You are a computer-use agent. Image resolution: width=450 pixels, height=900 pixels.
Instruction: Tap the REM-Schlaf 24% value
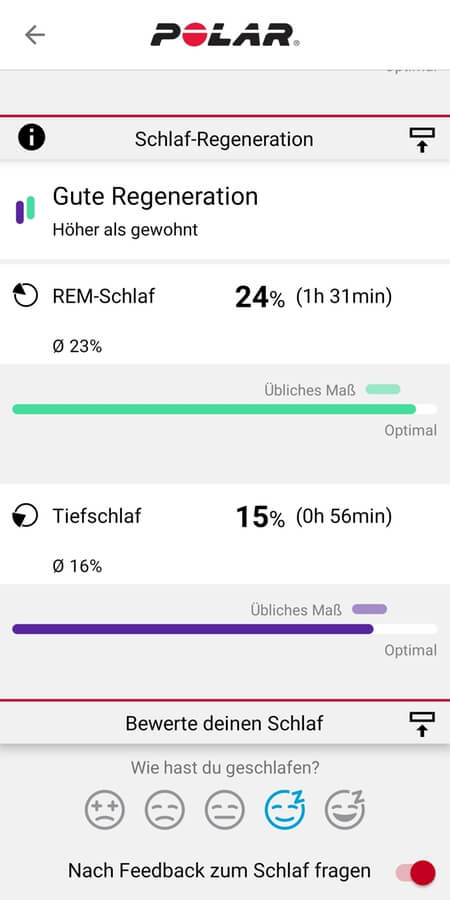(259, 297)
